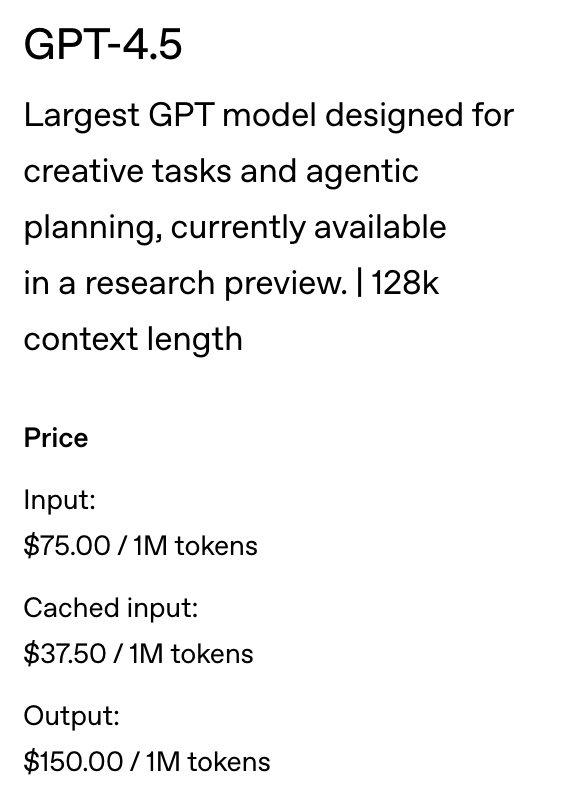
Task: Click the "Cached input:" label
Action: click(111, 609)
